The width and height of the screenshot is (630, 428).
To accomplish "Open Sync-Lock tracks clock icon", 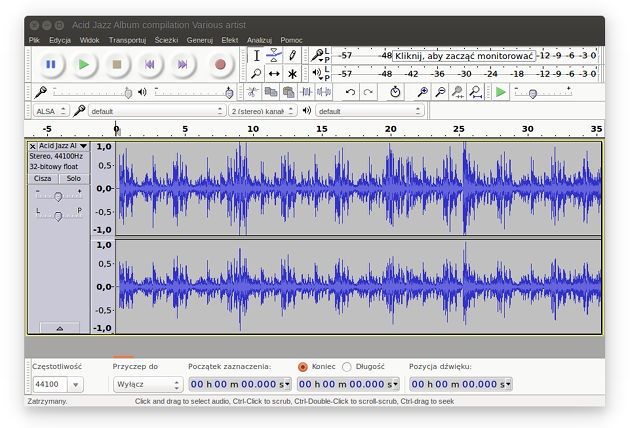I will (395, 92).
